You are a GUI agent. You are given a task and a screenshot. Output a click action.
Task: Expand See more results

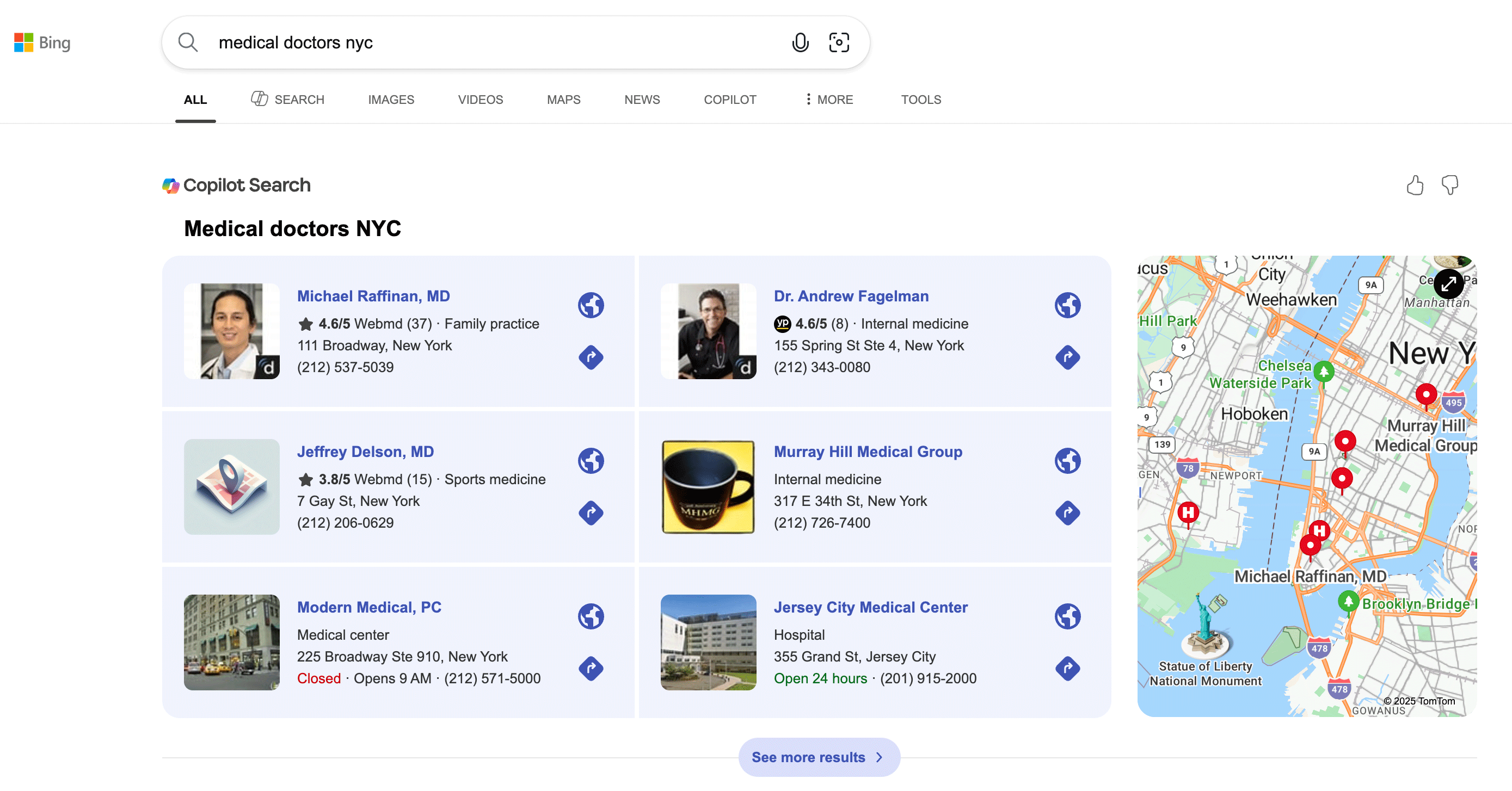[x=819, y=757]
